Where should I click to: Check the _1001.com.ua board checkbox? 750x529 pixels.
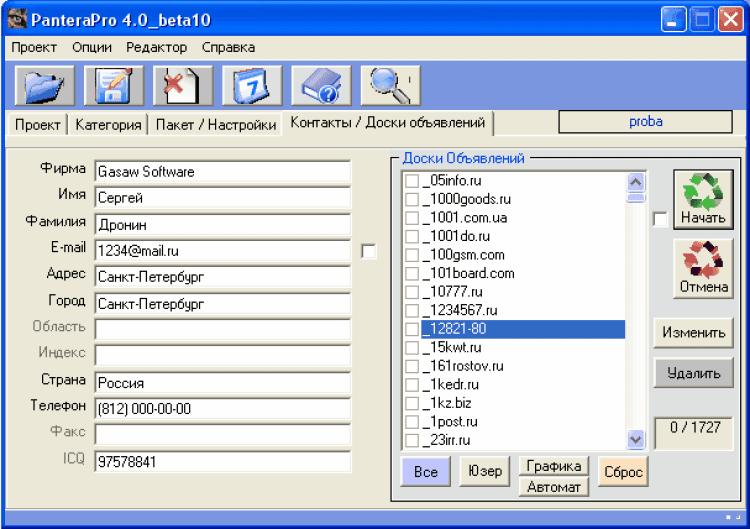(412, 218)
